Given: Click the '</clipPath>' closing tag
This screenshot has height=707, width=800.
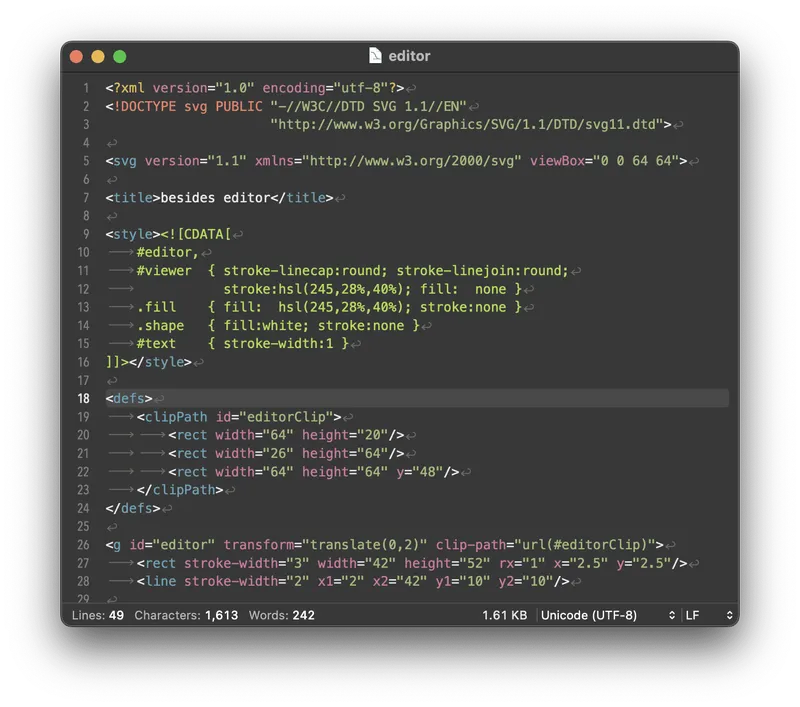Looking at the screenshot, I should coord(180,490).
